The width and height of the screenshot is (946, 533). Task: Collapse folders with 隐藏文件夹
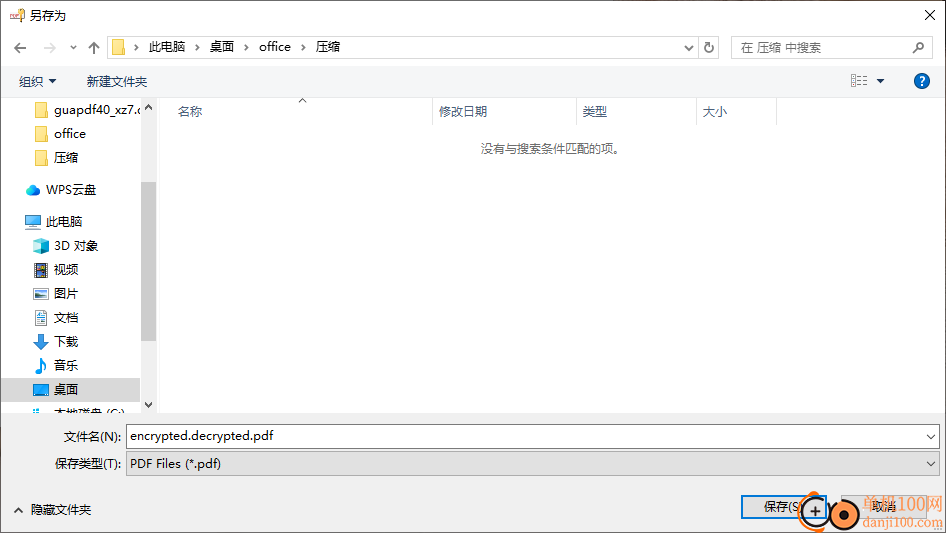click(x=52, y=510)
